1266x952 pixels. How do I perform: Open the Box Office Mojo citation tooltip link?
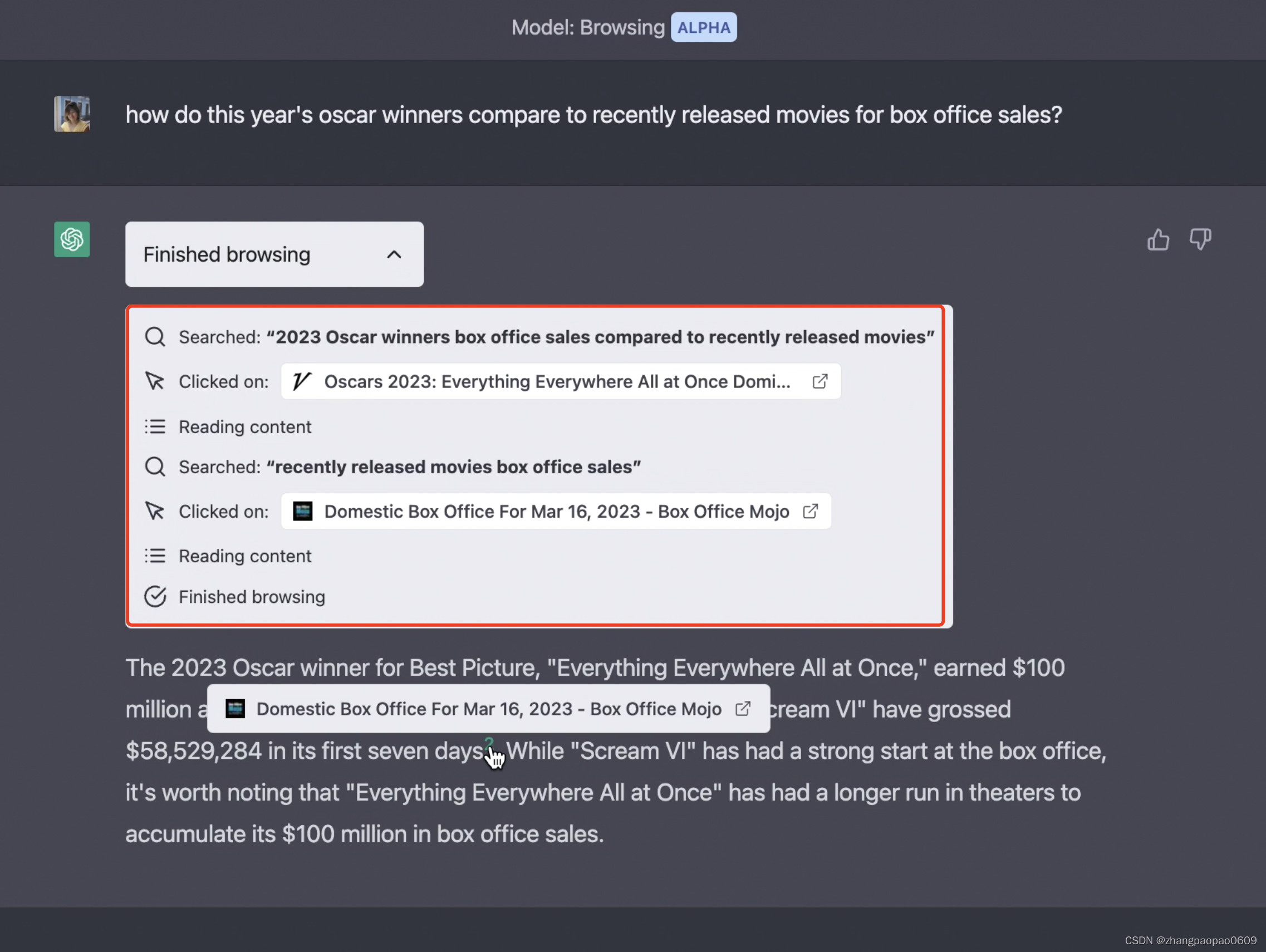[x=488, y=709]
